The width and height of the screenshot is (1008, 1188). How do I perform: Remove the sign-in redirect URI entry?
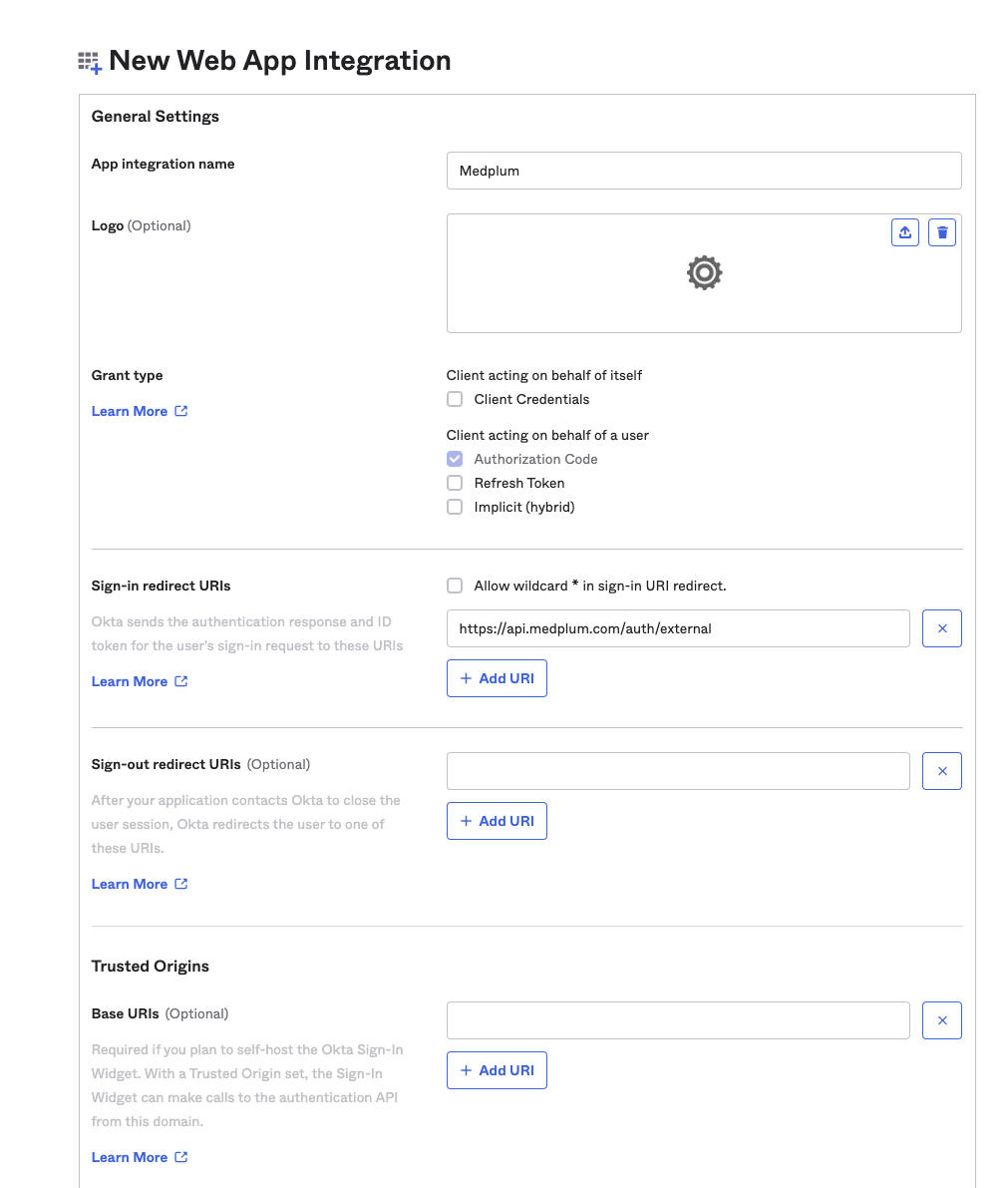coord(941,627)
